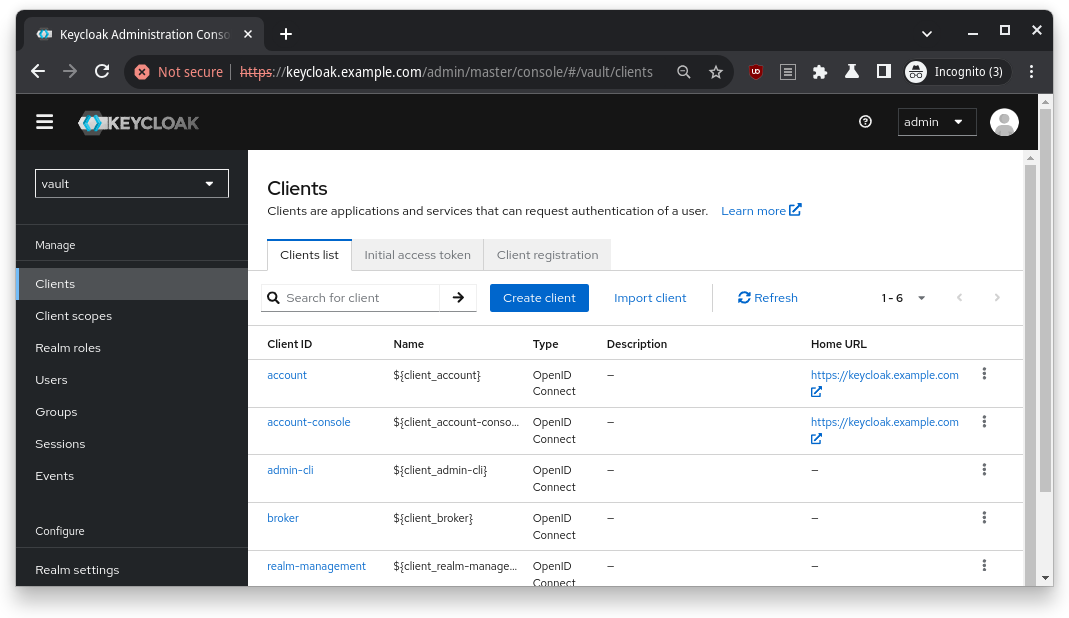1069x618 pixels.
Task: Open the browser tab search chevron
Action: point(927,33)
